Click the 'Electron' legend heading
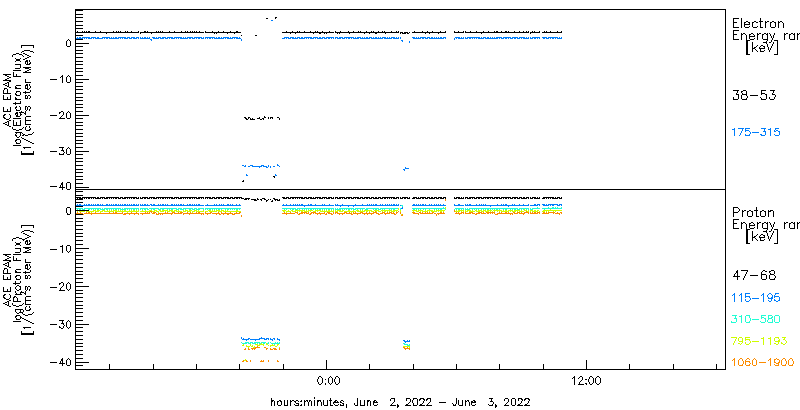Image resolution: width=800 pixels, height=410 pixels. coord(758,23)
